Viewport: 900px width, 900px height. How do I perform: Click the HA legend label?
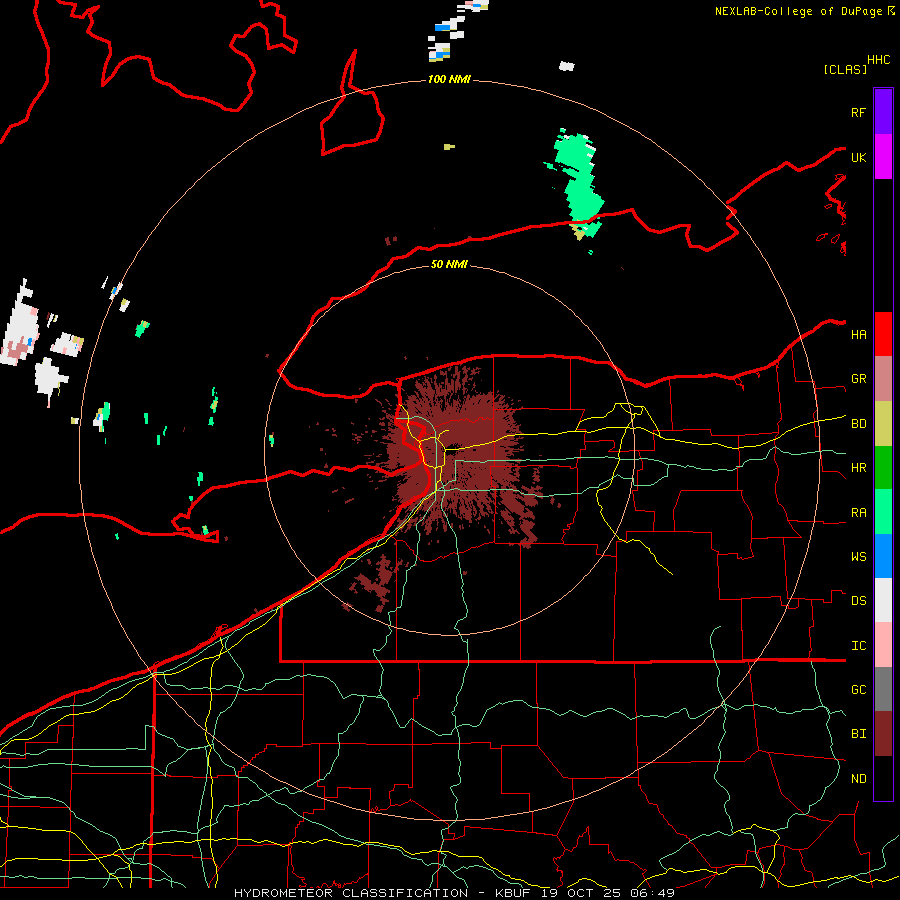tap(858, 335)
